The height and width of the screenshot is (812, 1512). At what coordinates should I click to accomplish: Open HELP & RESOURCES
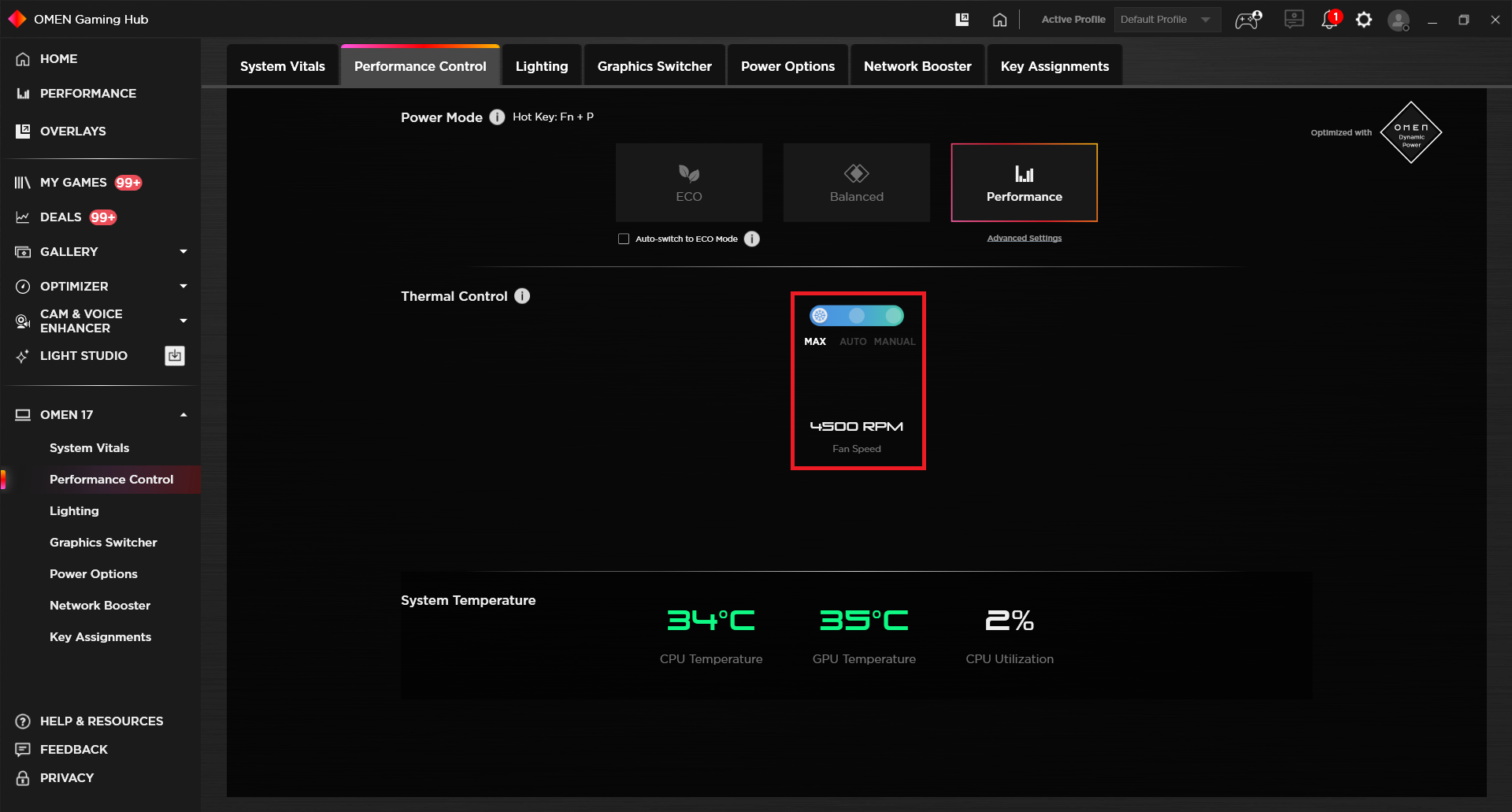point(102,721)
